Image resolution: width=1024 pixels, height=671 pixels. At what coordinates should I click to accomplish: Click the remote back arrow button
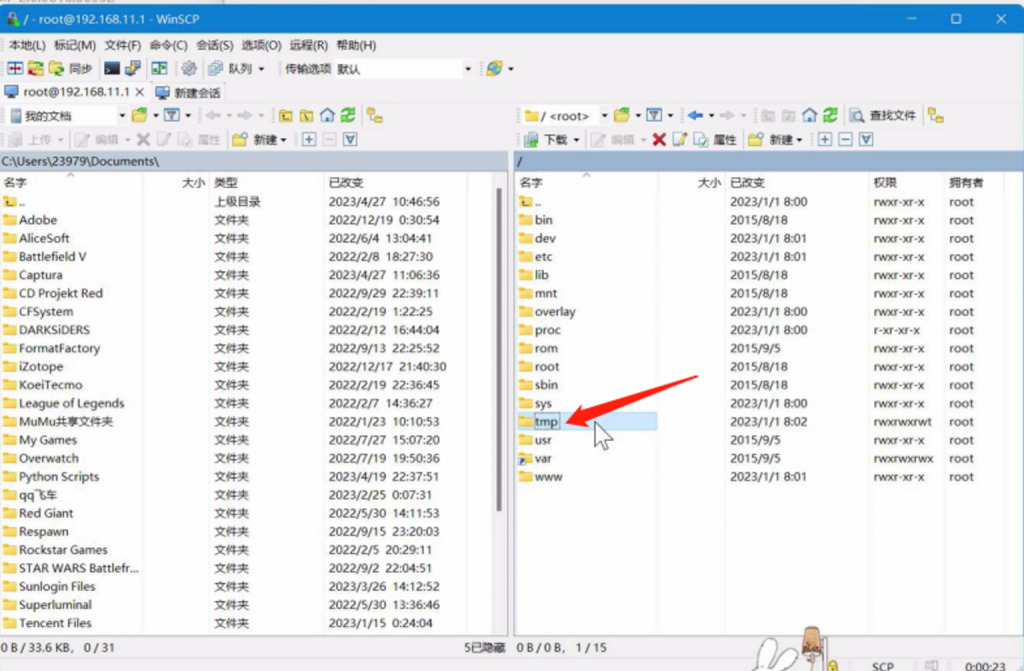(x=695, y=116)
